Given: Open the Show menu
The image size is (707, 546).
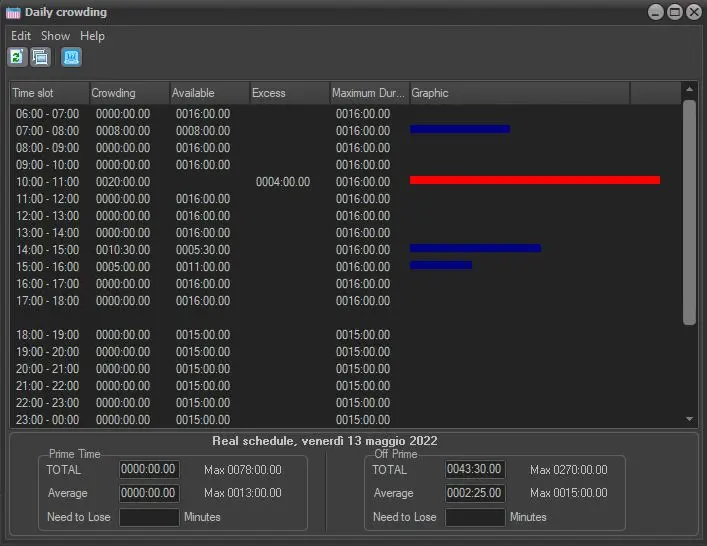Looking at the screenshot, I should coord(55,36).
